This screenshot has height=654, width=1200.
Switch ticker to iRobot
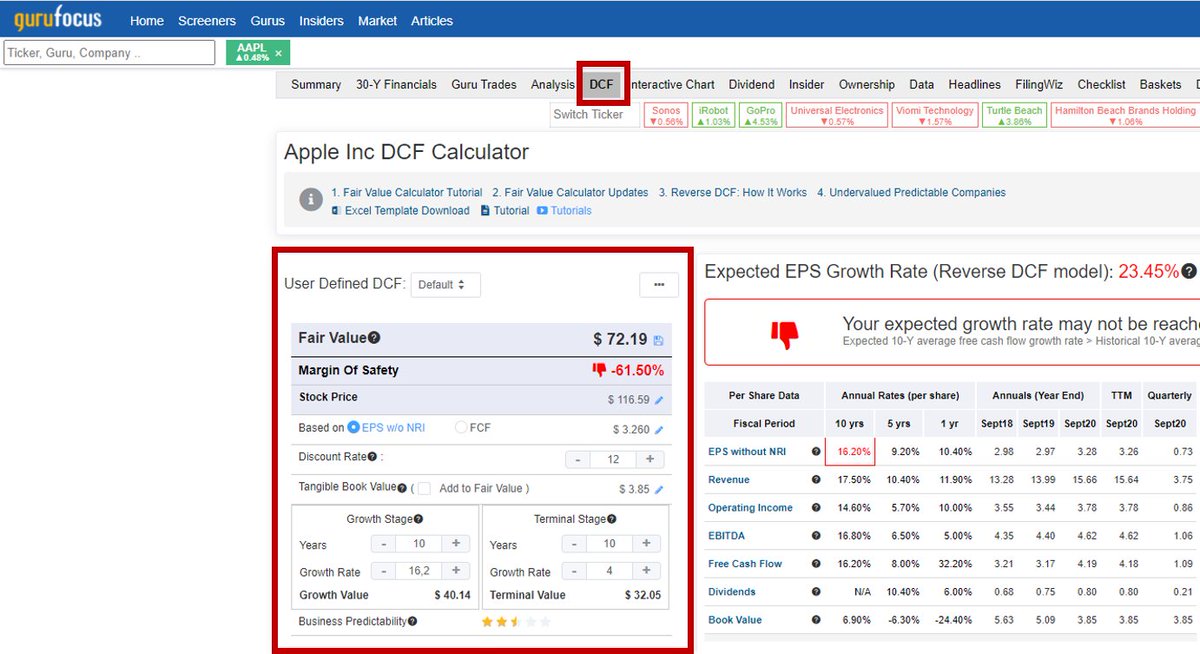(713, 115)
